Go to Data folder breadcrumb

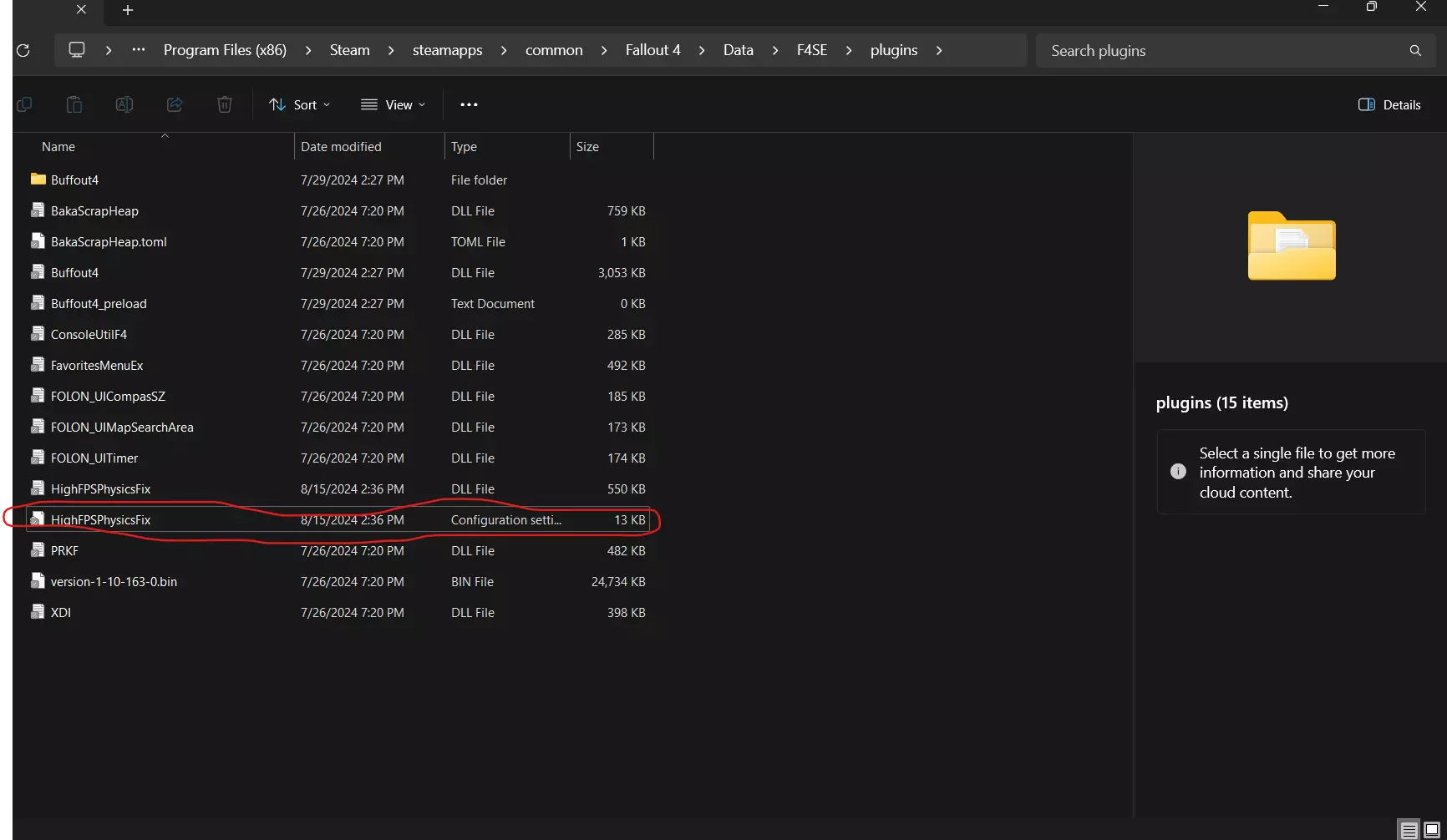point(738,50)
